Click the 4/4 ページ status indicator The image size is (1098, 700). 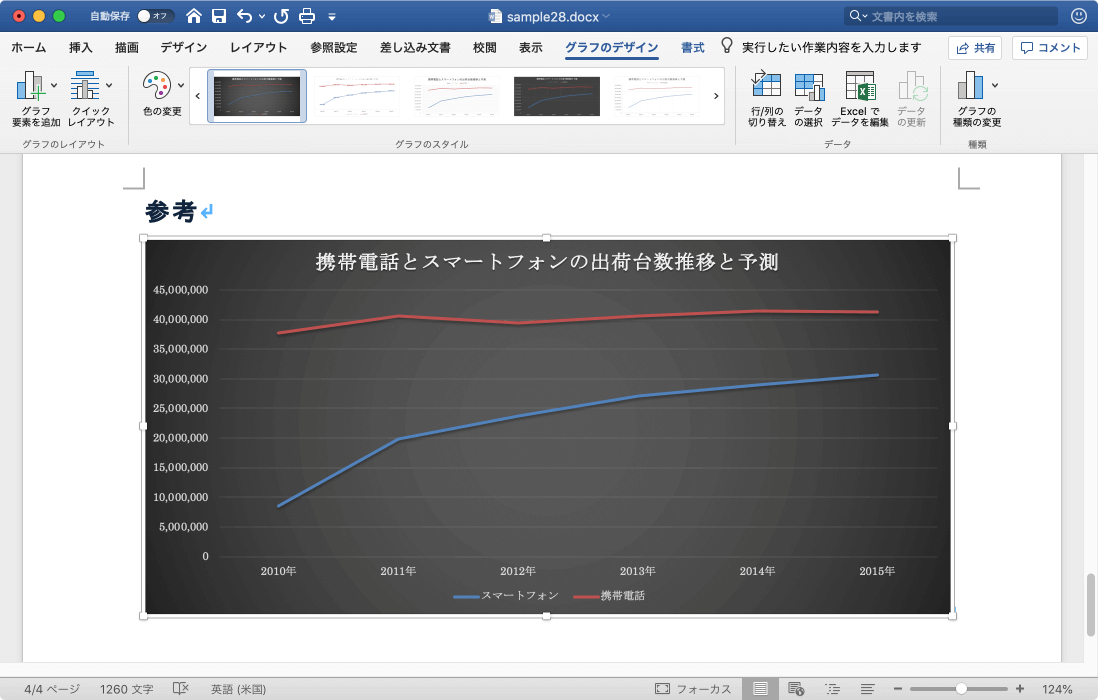tap(52, 689)
